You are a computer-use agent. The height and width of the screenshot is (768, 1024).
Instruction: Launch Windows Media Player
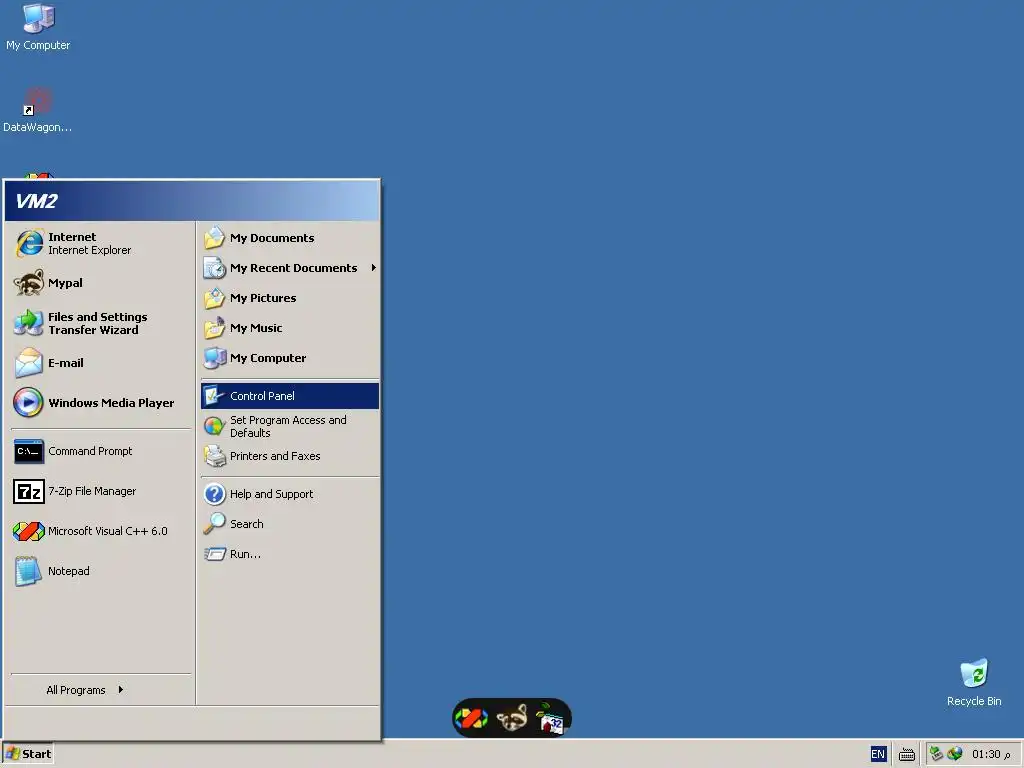(x=101, y=402)
